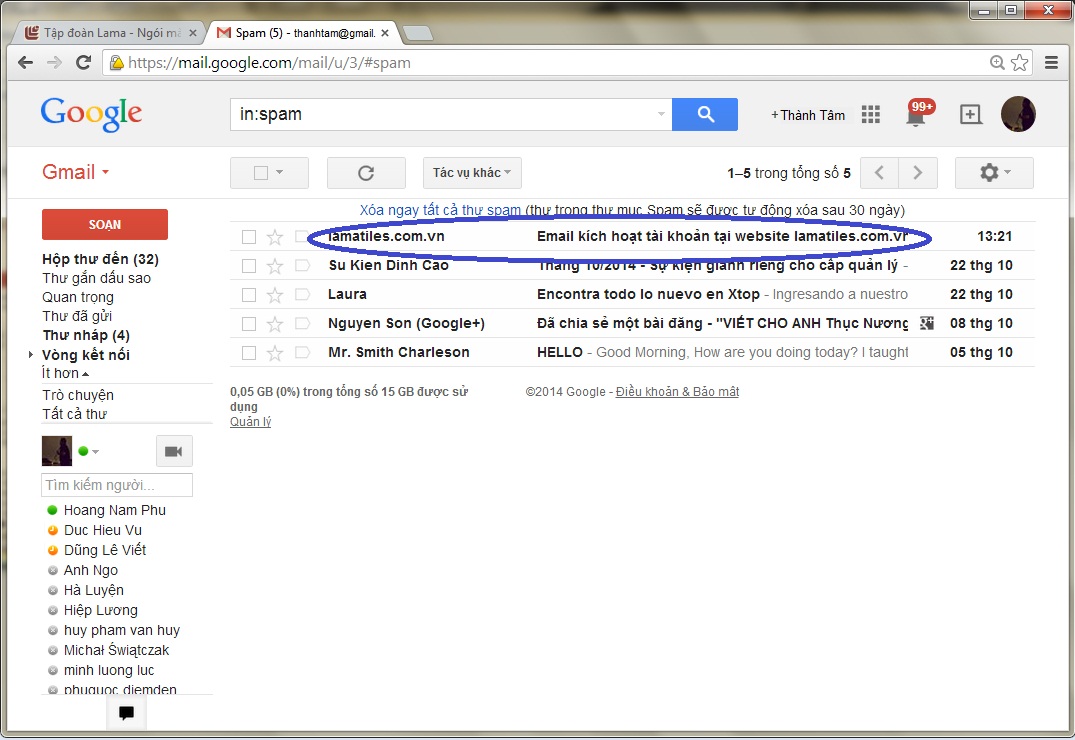Click importance marker on Laura email
1075x740 pixels.
point(302,294)
